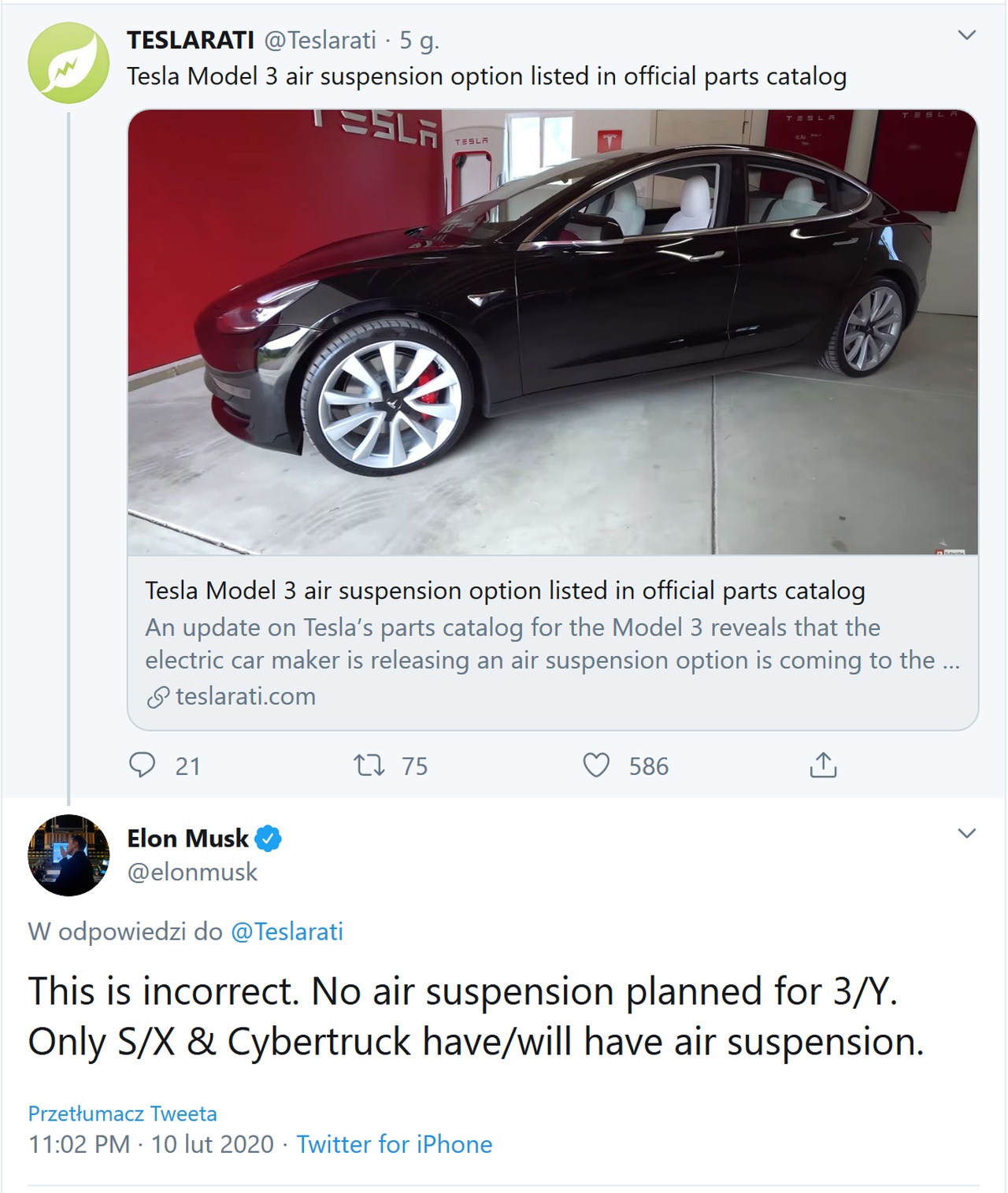The width and height of the screenshot is (1008, 1193).
Task: Open the Twitter for iPhone source link
Action: [394, 1144]
